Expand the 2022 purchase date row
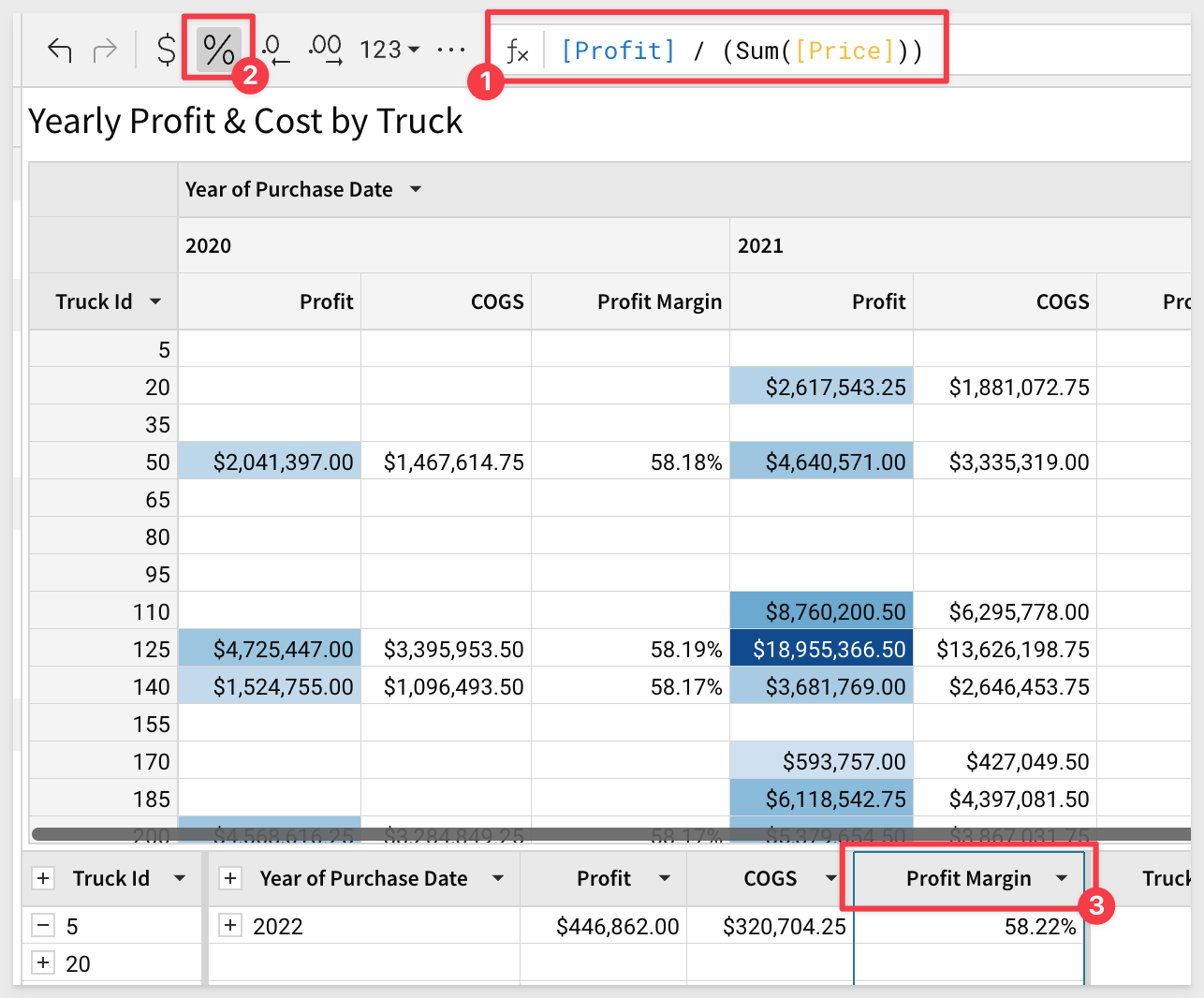Viewport: 1204px width, 998px height. pyautogui.click(x=230, y=926)
